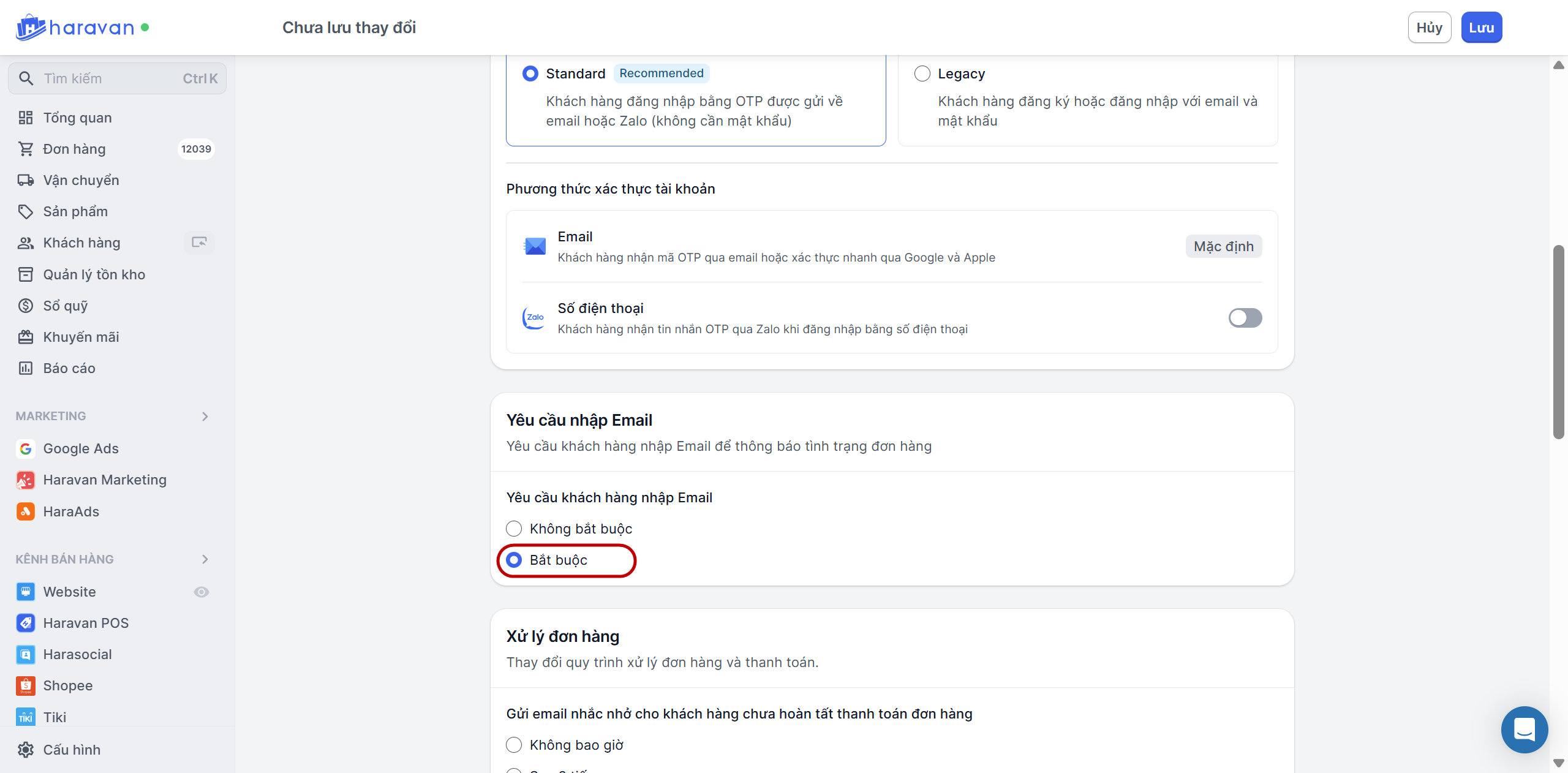Click the Tìm kiếm search field

tap(116, 78)
